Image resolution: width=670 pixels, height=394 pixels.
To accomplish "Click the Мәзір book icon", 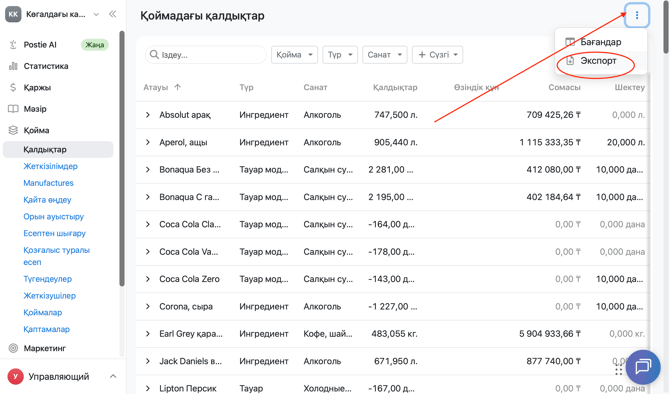I will pos(13,109).
